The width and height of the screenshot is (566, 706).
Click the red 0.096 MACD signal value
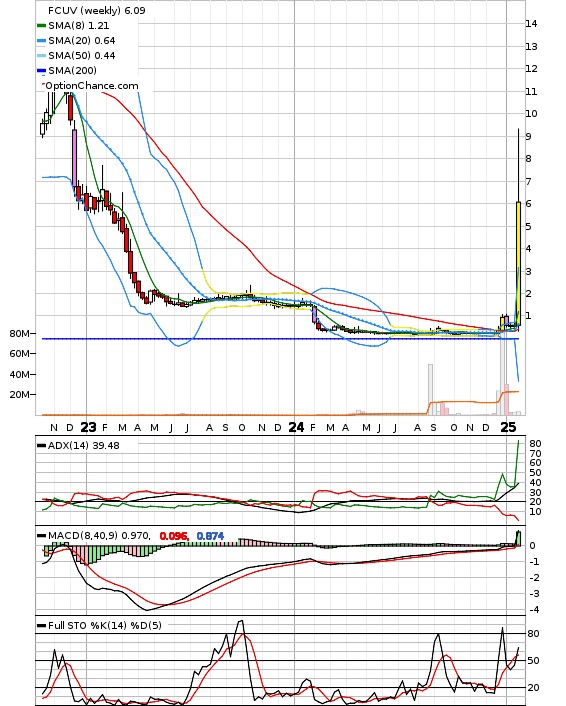(x=174, y=536)
